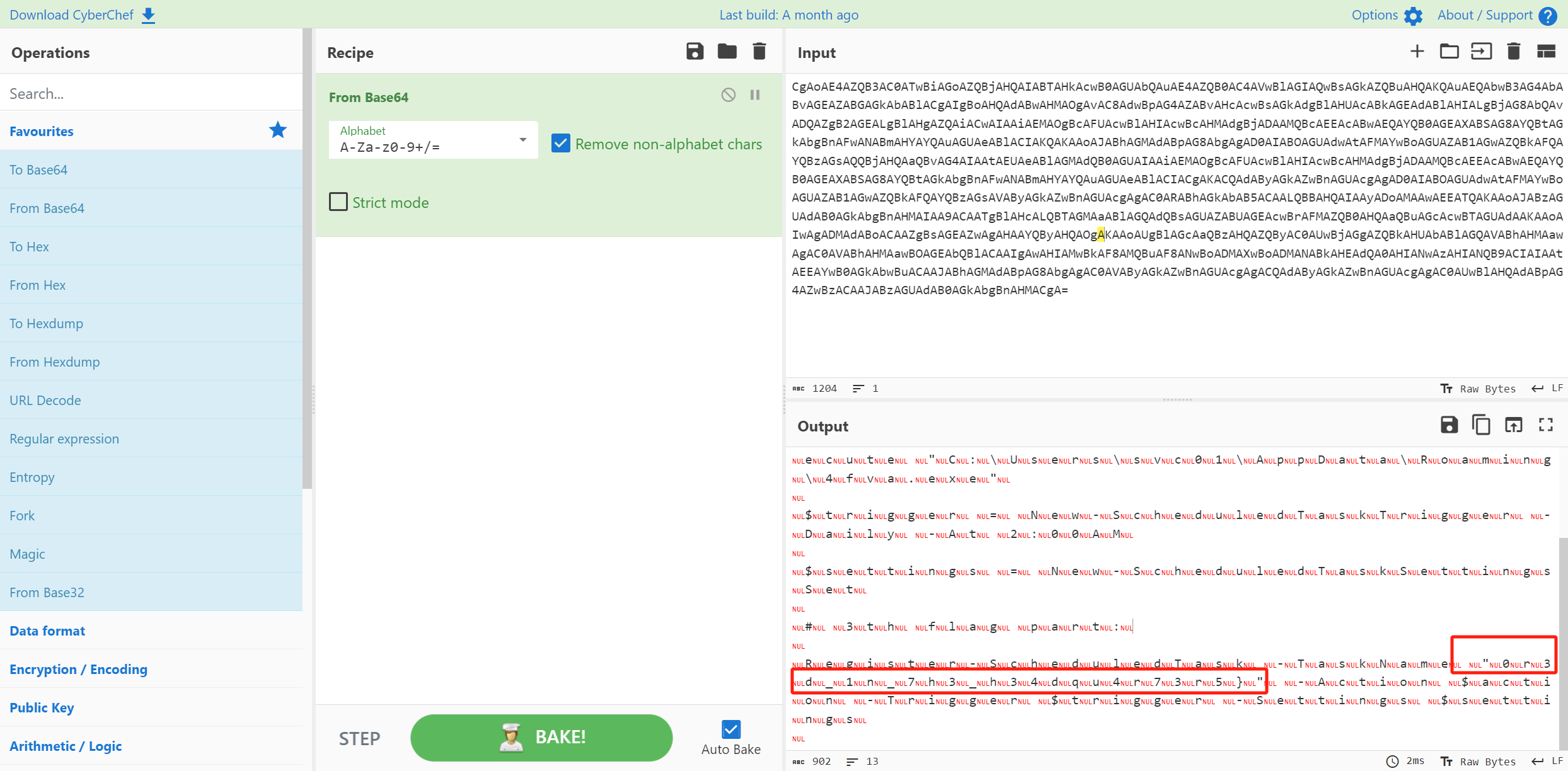Copy raw output to the clipboard
The height and width of the screenshot is (771, 1568).
tap(1481, 425)
